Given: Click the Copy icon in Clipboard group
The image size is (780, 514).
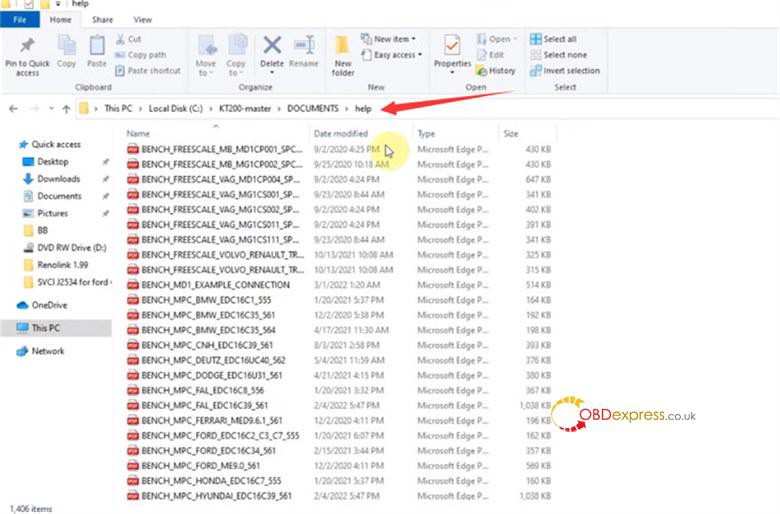Looking at the screenshot, I should [x=66, y=45].
